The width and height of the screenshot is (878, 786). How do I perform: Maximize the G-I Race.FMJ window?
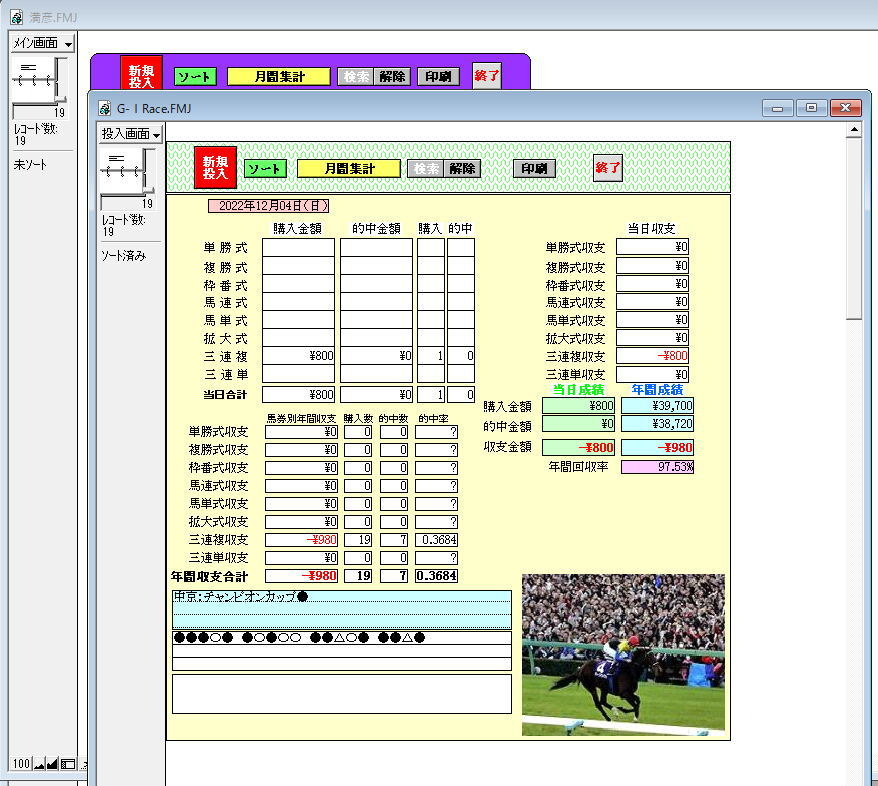(811, 107)
